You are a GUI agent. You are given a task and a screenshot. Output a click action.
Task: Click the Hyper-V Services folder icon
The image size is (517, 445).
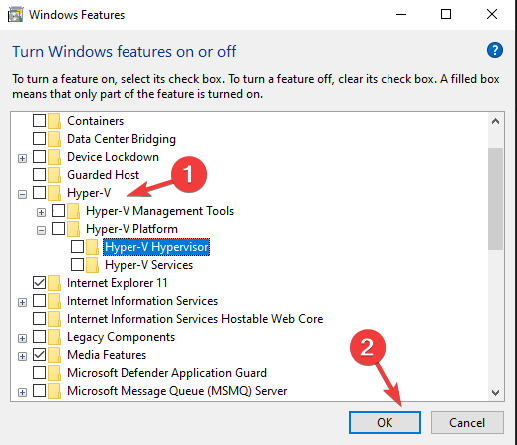[x=92, y=265]
